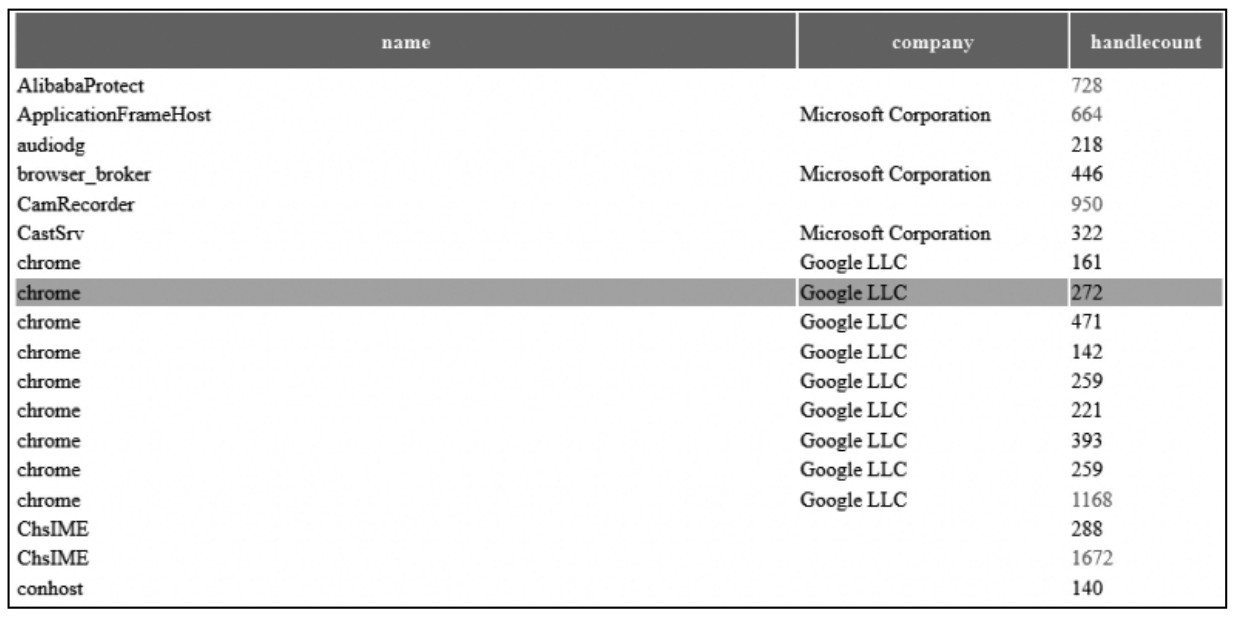
Task: Click the handle count 728 for AlibabaProtect
Action: (x=1085, y=87)
